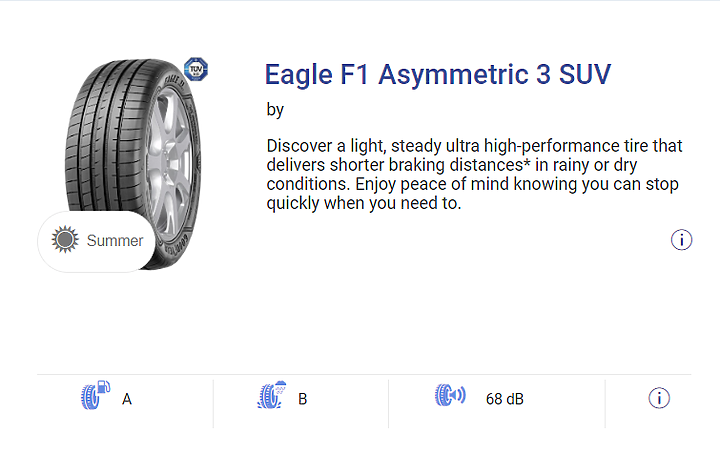Click the fuel efficiency tire icon
This screenshot has height=454, width=720.
tap(96, 395)
